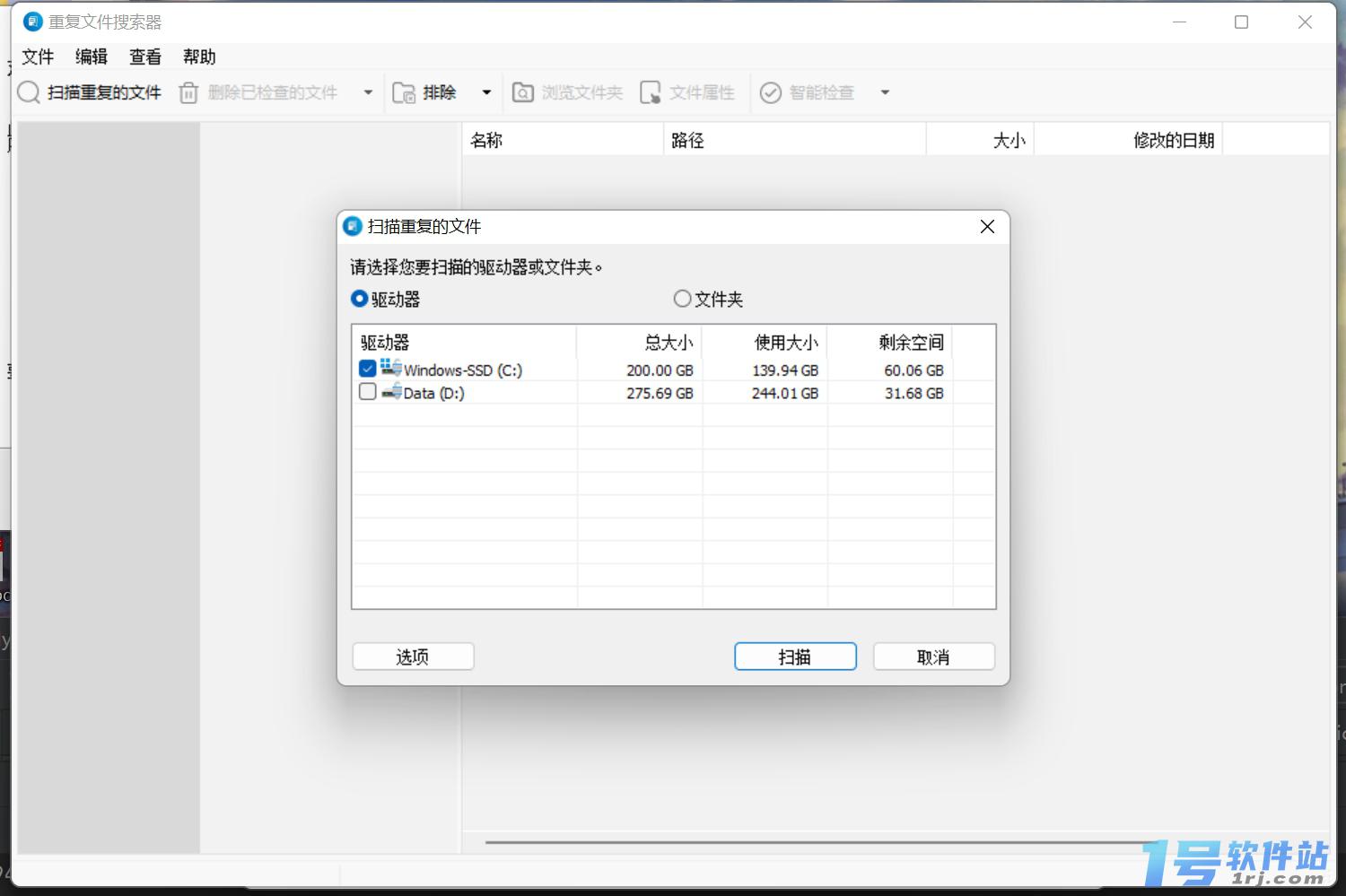Click the 扫描 button in dialog
The height and width of the screenshot is (896, 1346).
pos(795,657)
